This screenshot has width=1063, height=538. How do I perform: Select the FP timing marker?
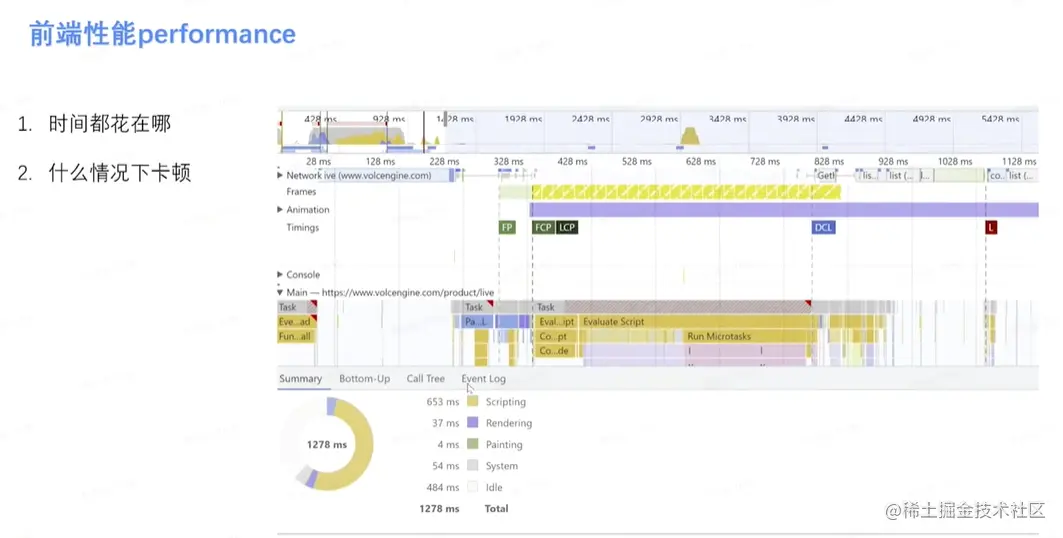[507, 228]
